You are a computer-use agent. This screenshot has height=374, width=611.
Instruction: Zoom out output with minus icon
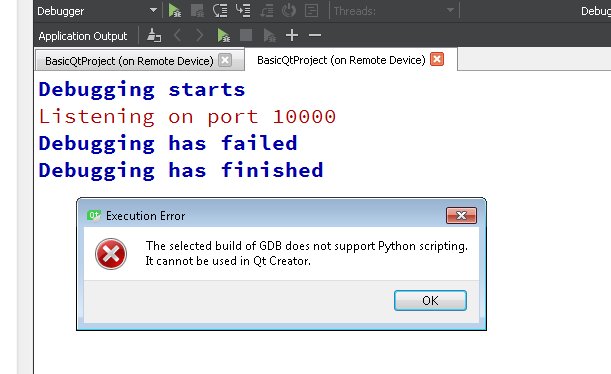(315, 35)
